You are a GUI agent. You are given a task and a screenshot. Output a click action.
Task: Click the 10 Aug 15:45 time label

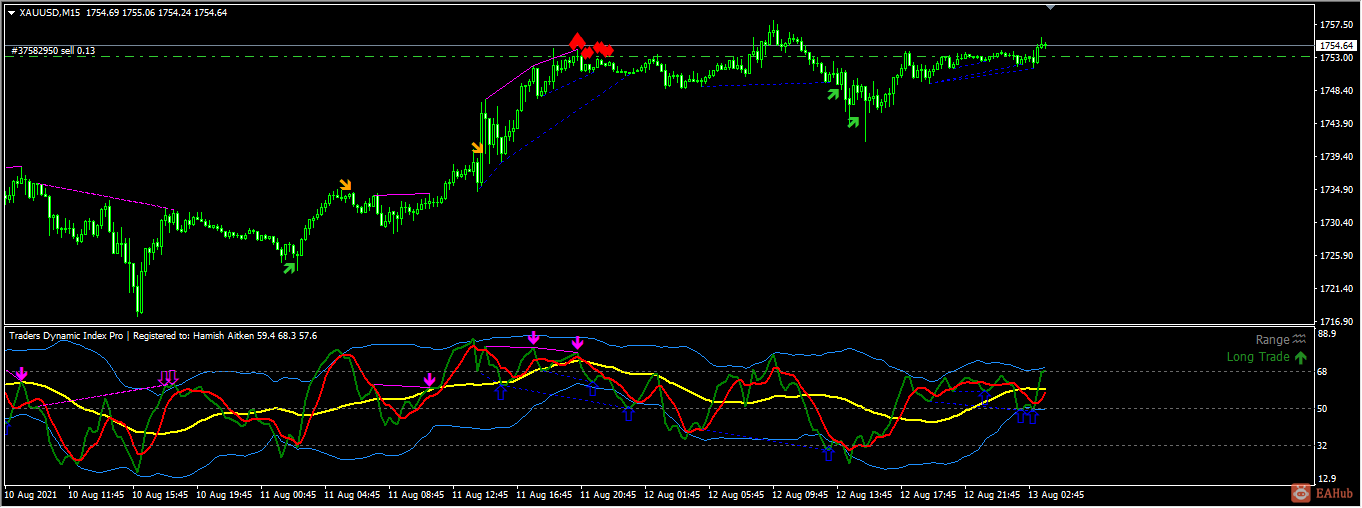(x=161, y=495)
